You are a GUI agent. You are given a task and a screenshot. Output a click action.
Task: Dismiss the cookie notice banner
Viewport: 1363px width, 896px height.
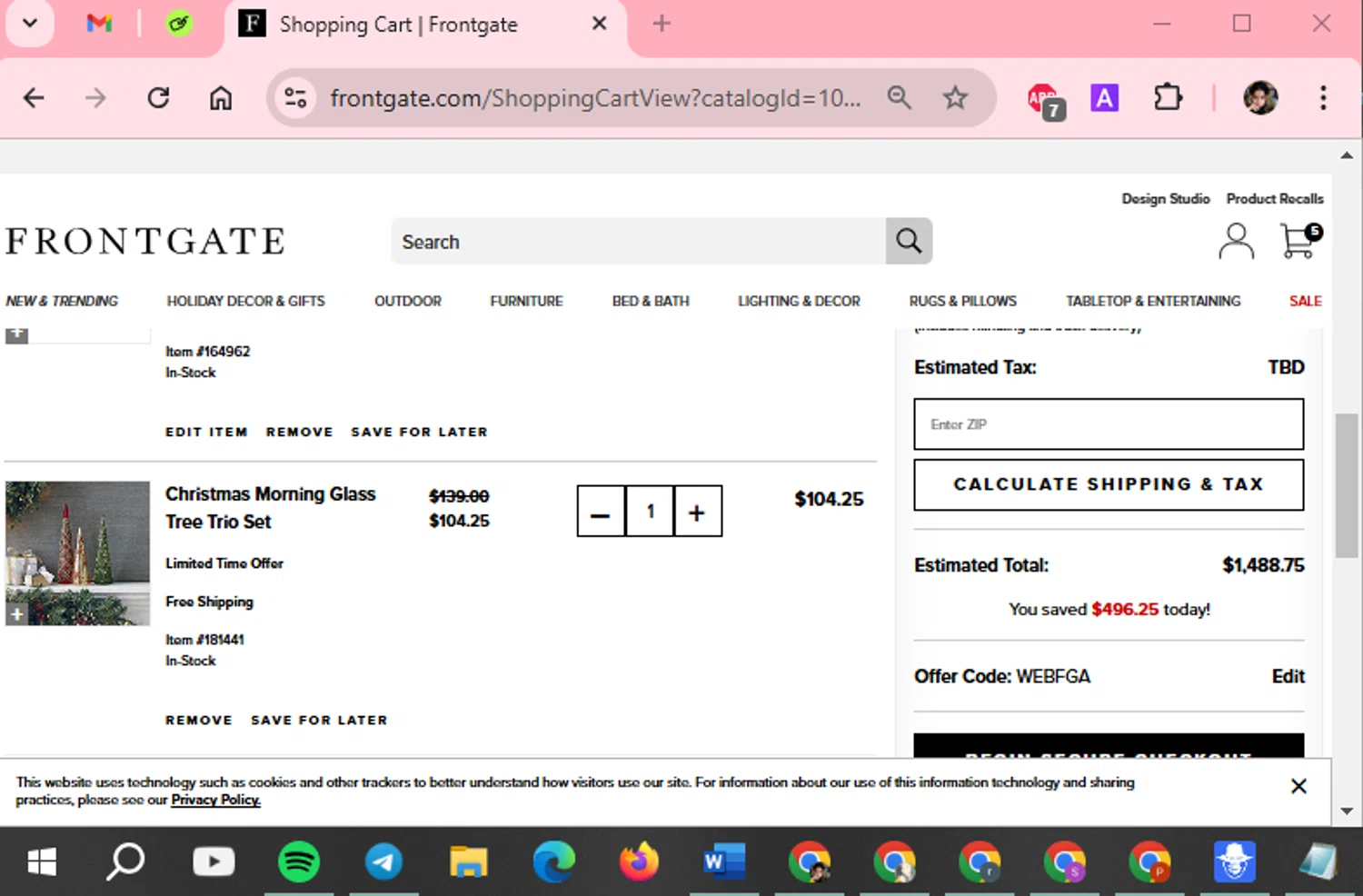tap(1298, 786)
